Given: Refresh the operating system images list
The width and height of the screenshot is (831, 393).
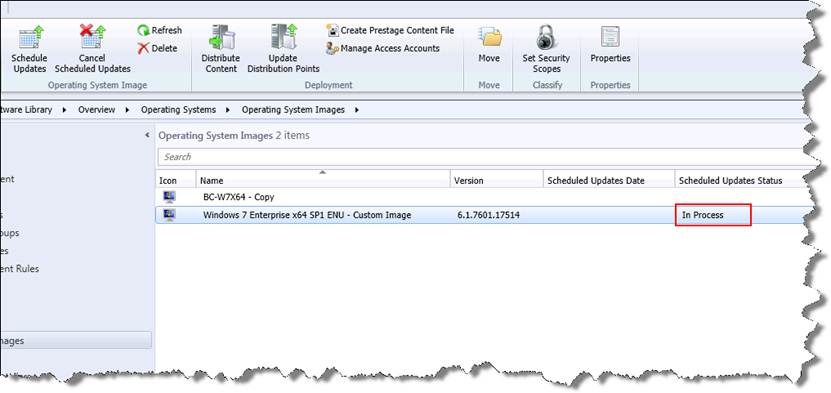Looking at the screenshot, I should point(160,30).
